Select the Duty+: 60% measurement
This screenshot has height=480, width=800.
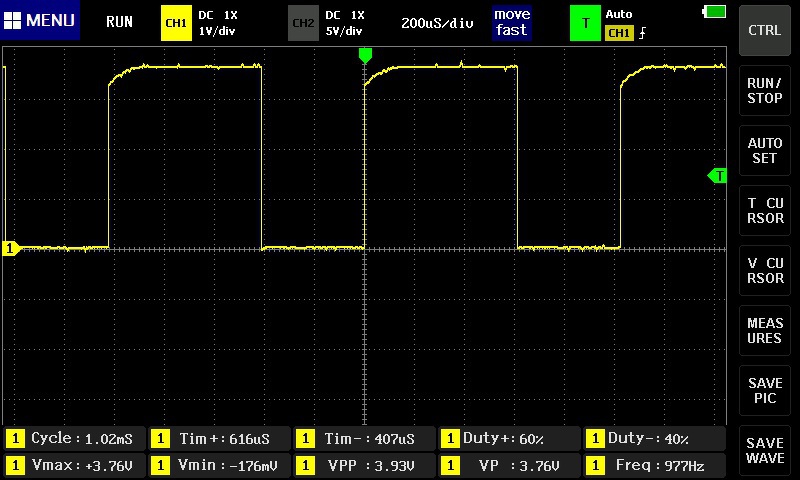click(509, 439)
